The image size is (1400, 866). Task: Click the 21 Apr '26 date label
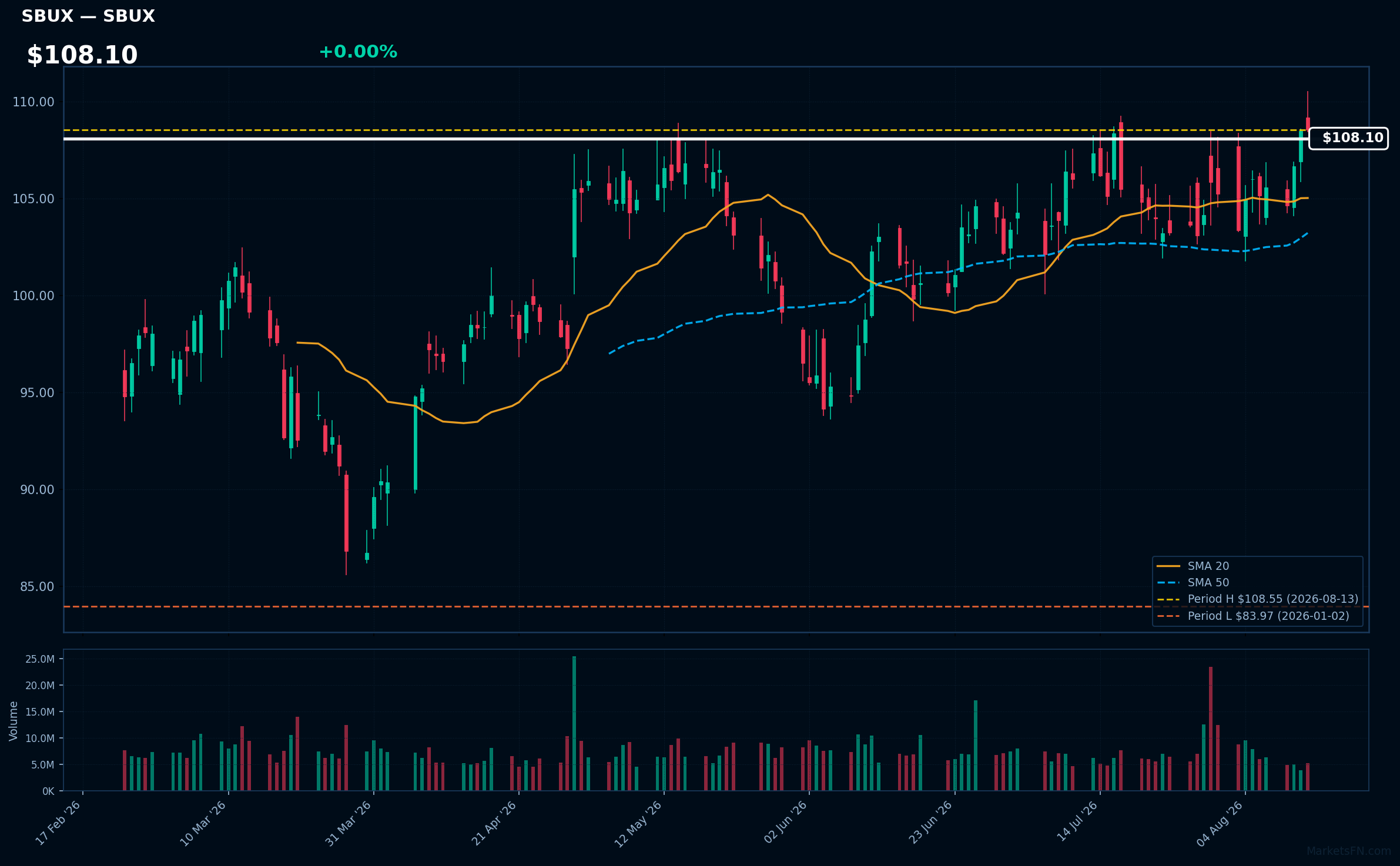pos(494,823)
